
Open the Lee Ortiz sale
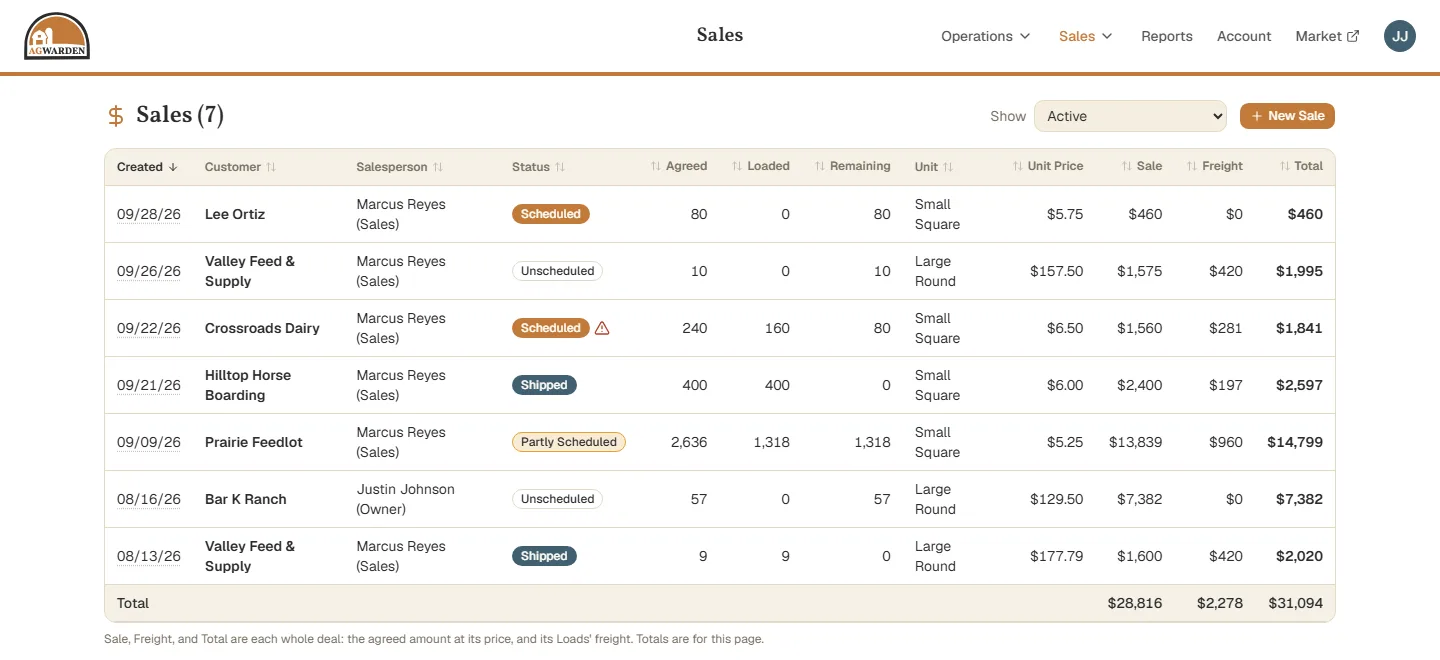(x=235, y=214)
